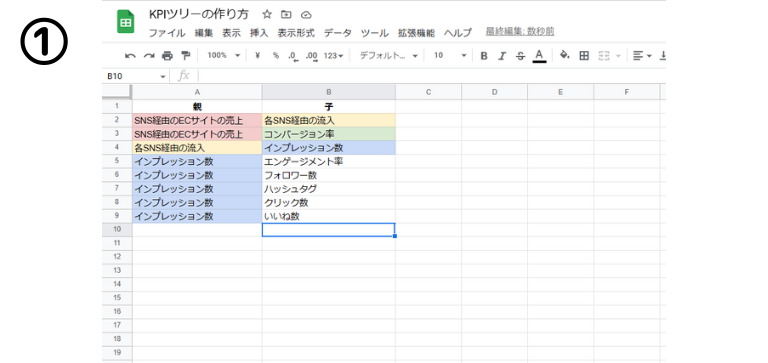Select row 10 header

[117, 229]
